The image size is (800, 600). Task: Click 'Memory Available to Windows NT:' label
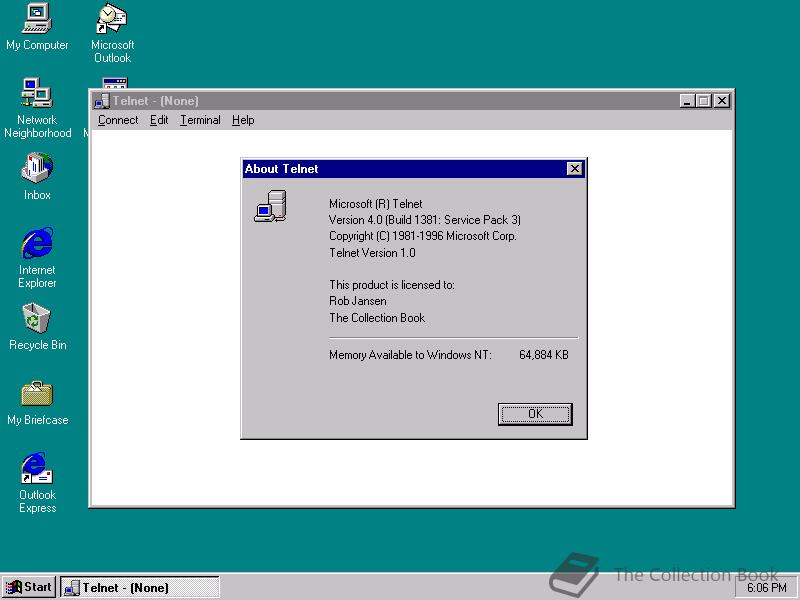[x=410, y=355]
